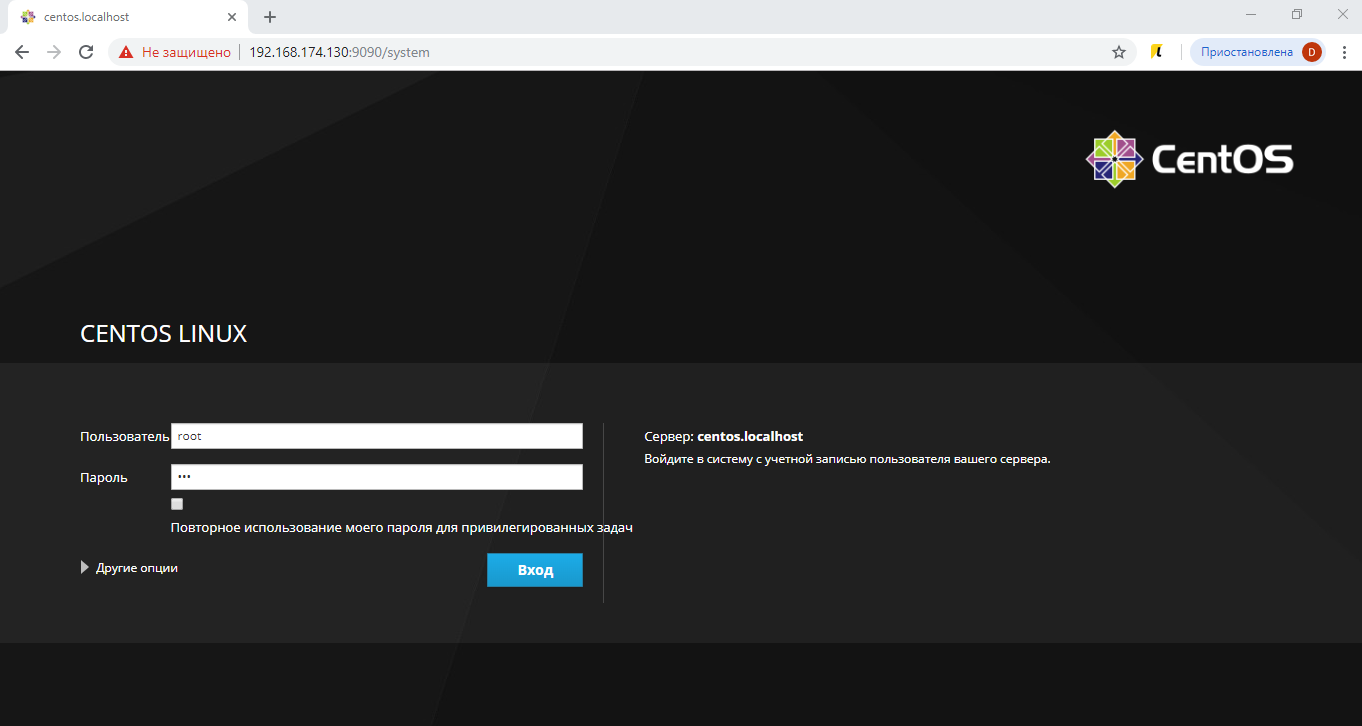Close the centos.localhost tab
The image size is (1362, 726).
coord(232,17)
